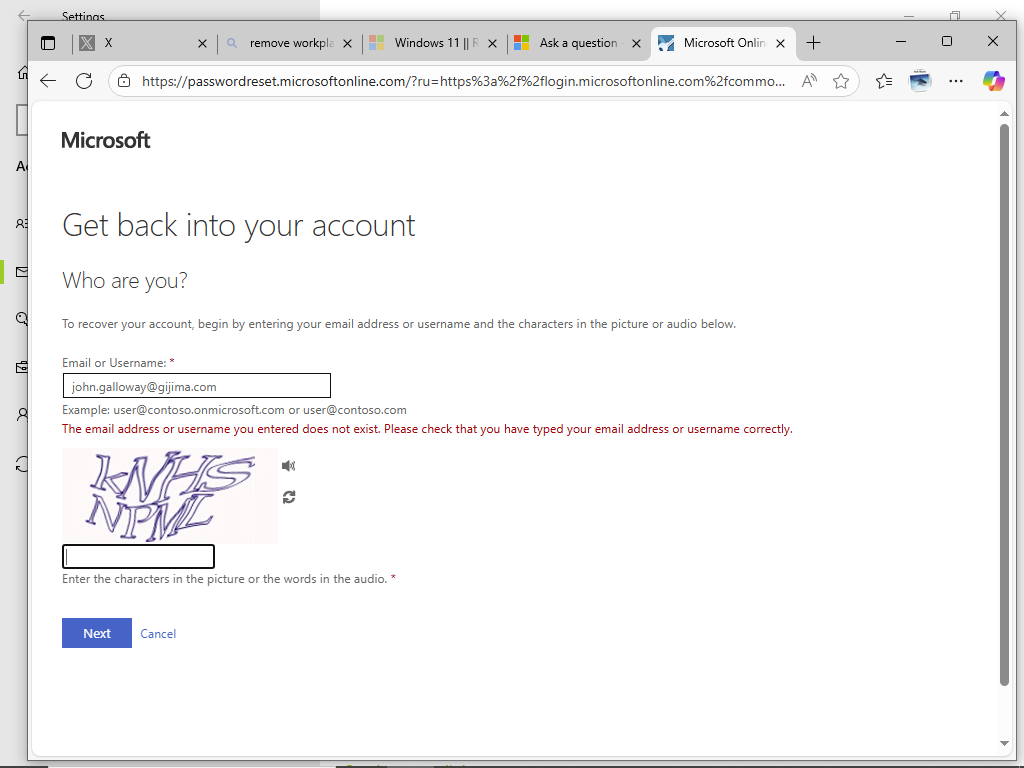Click the captcha characters input box
1024x768 pixels.
point(138,556)
